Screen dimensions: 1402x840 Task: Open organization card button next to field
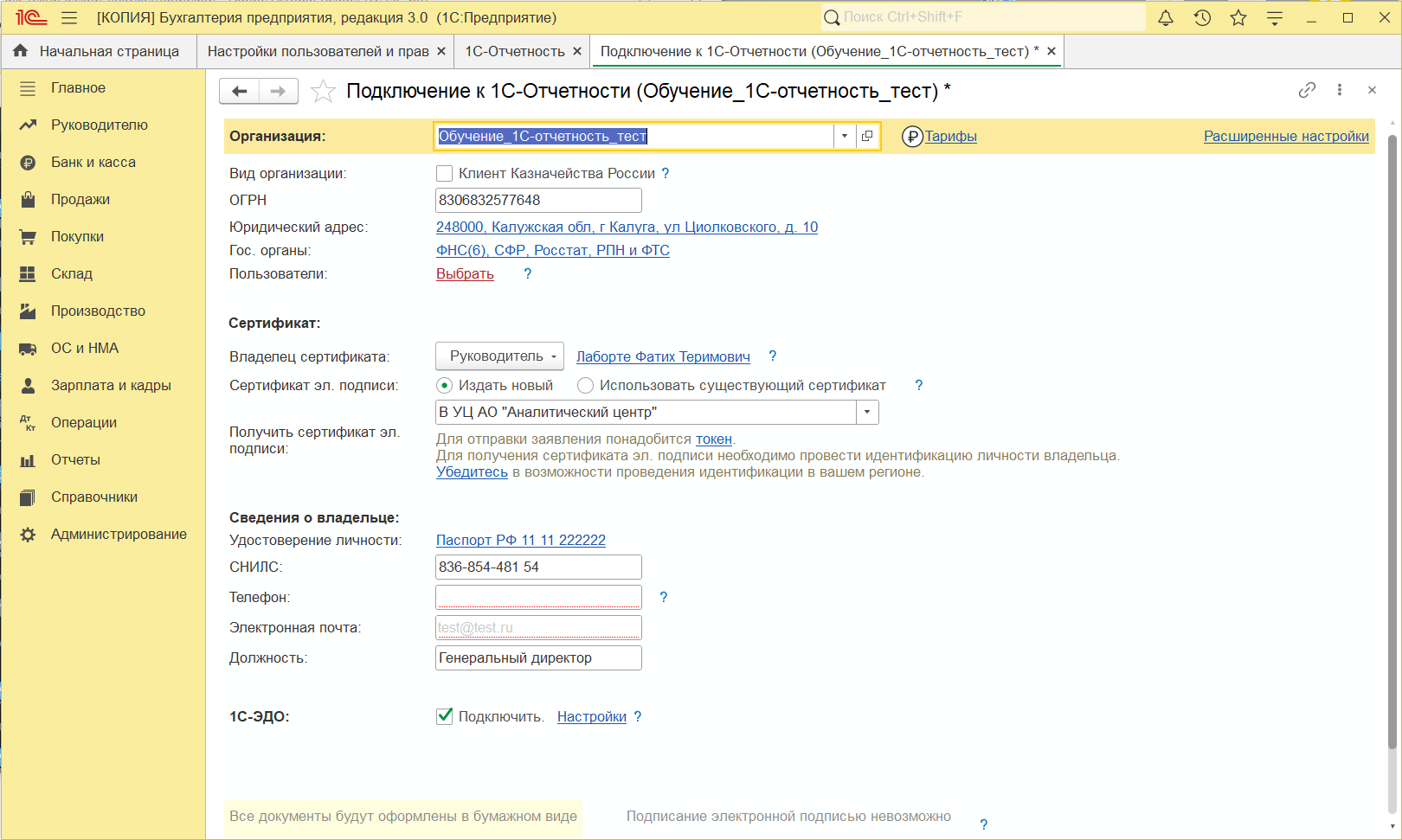coord(867,136)
